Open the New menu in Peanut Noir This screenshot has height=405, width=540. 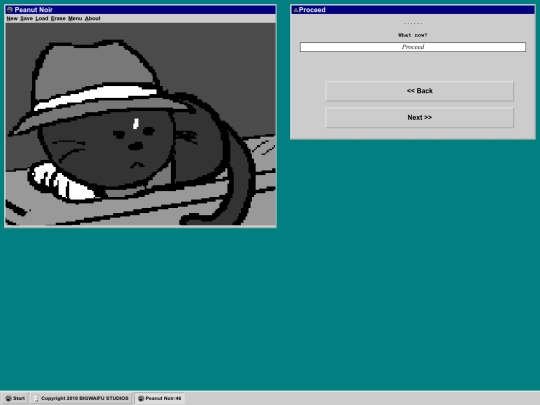coord(12,19)
